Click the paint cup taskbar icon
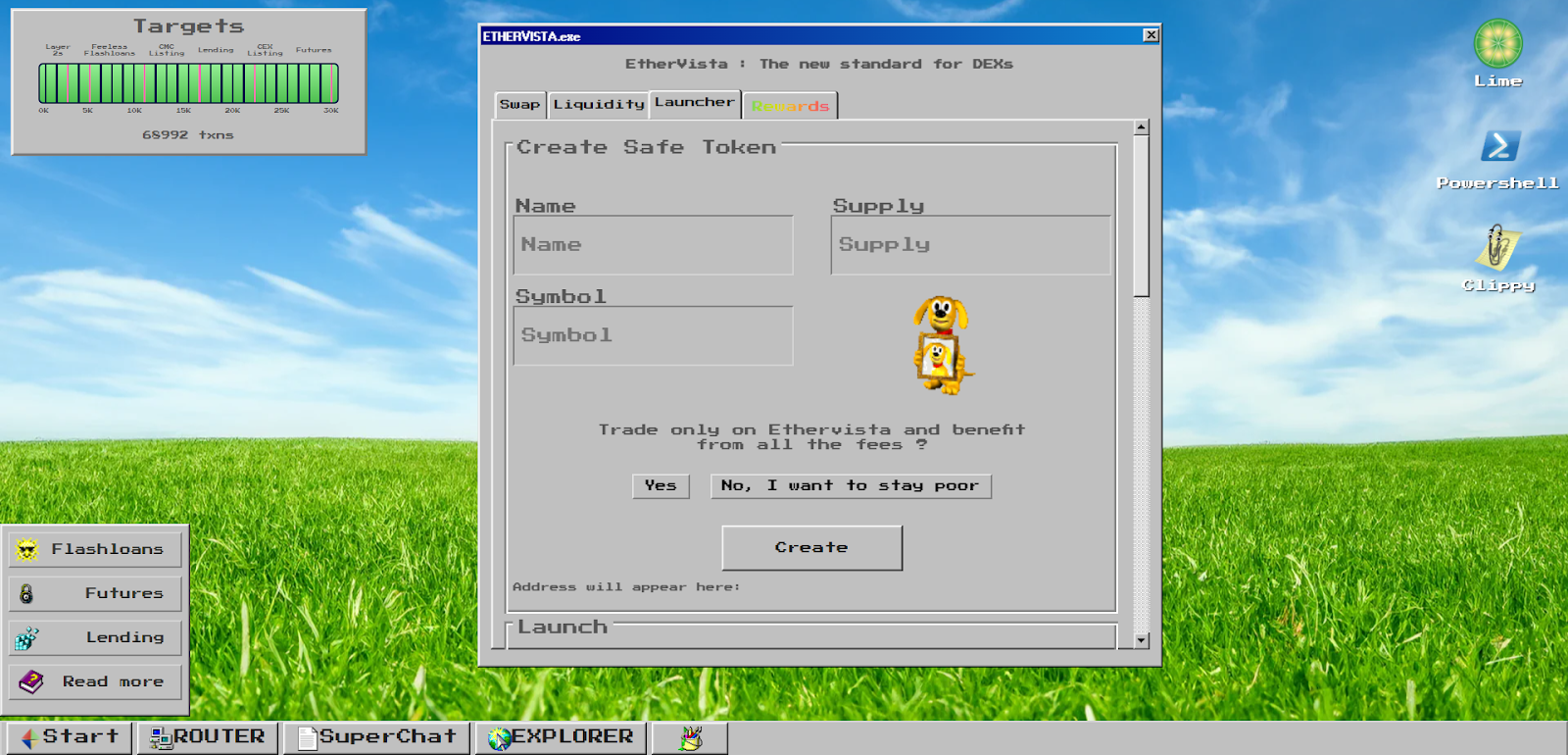The height and width of the screenshot is (755, 1568). point(690,737)
